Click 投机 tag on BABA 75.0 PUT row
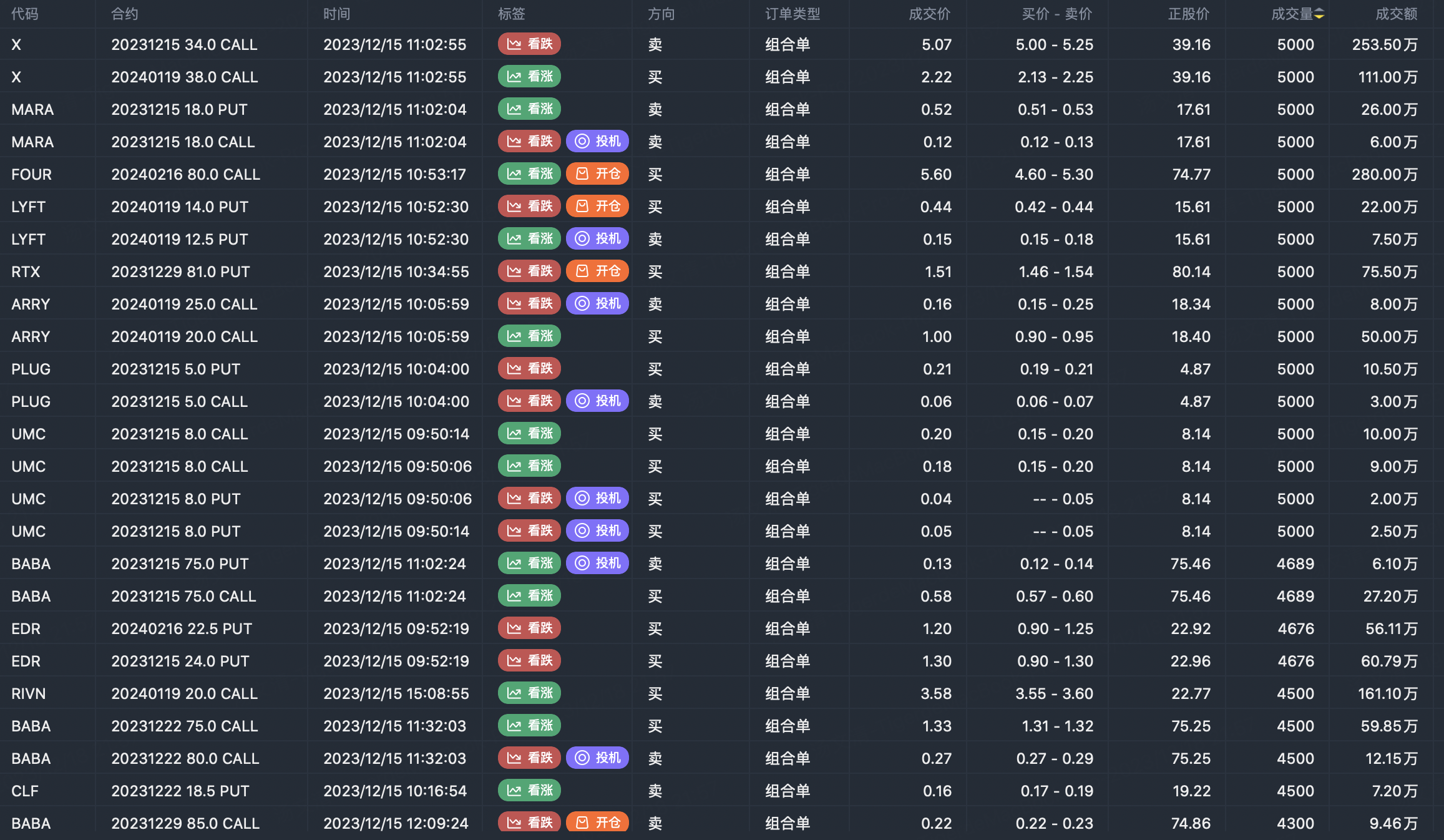This screenshot has width=1444, height=840. pos(597,563)
